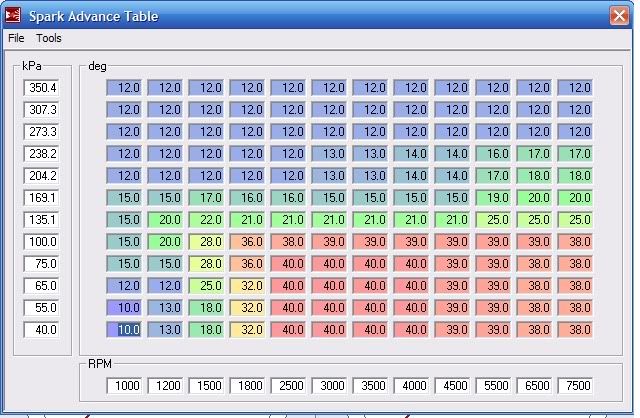640x418 pixels.
Task: Close the Spark Advance Table window
Action: tap(619, 16)
